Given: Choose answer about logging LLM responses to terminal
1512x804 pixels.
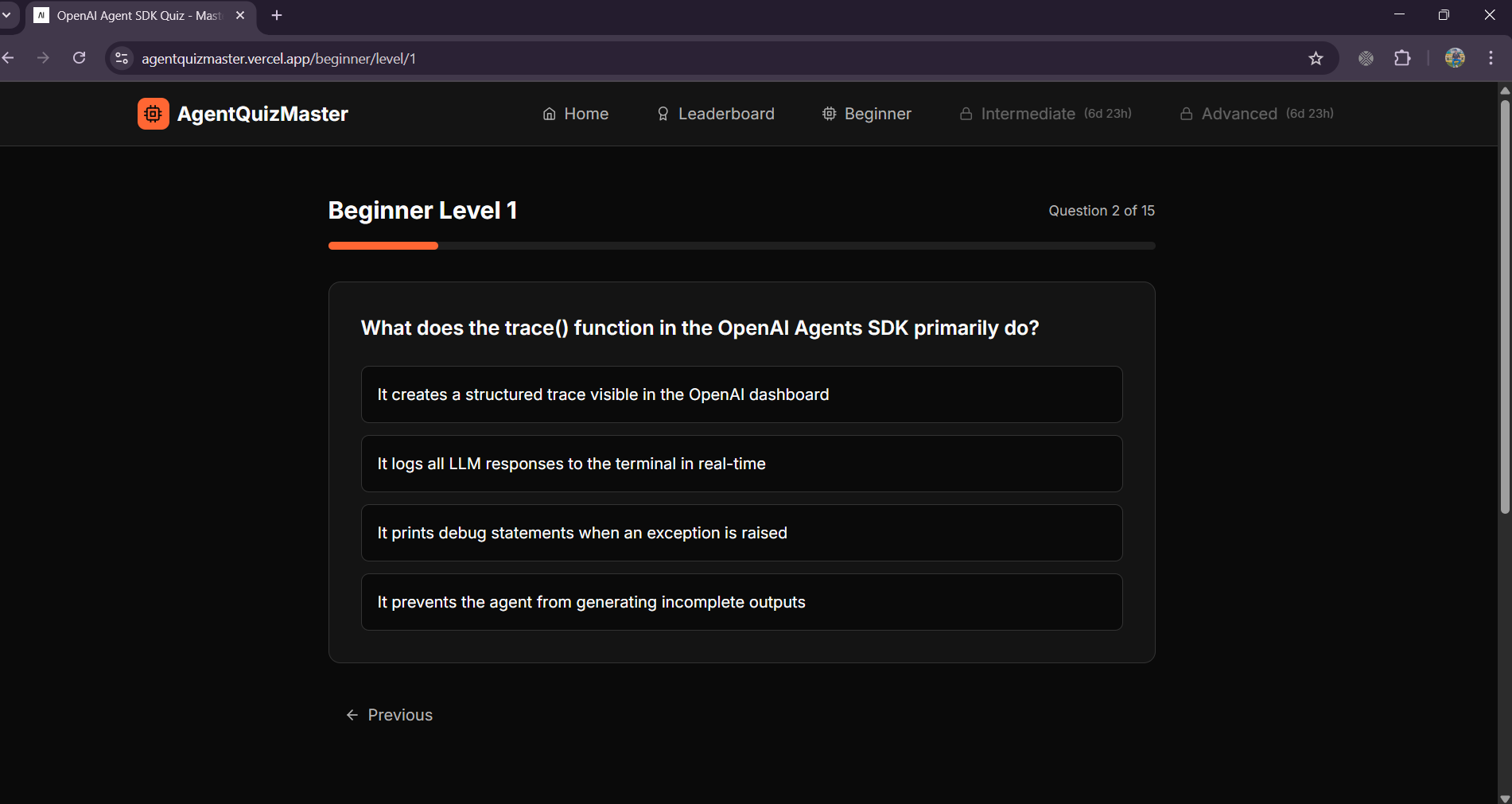Looking at the screenshot, I should point(741,464).
